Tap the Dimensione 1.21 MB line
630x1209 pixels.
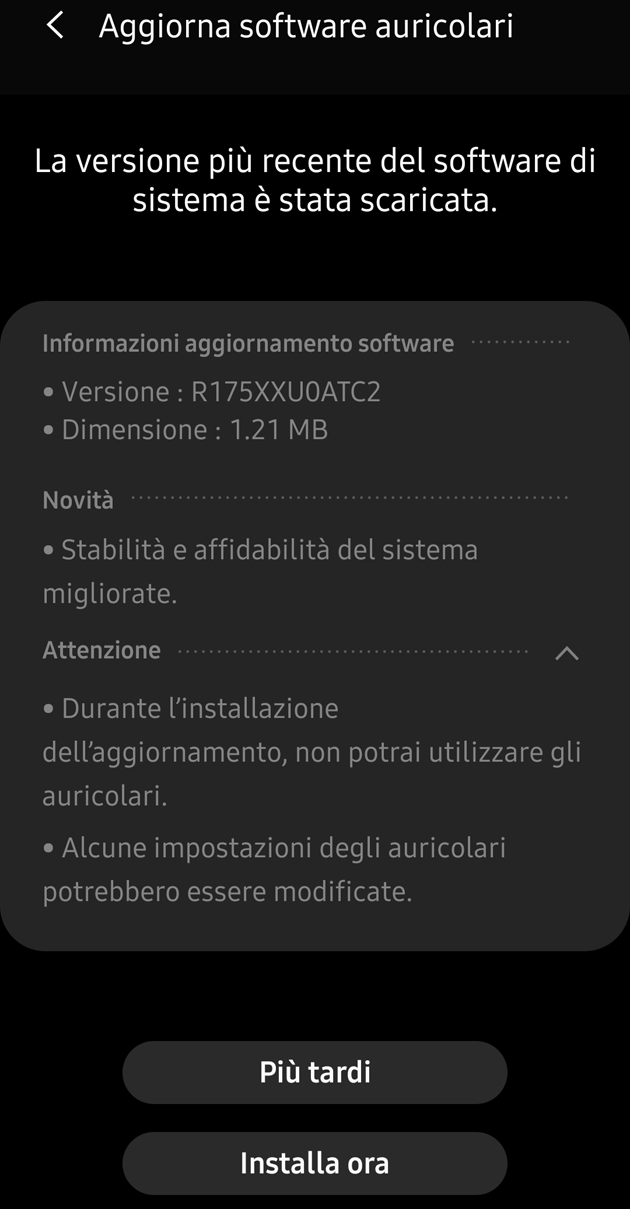pyautogui.click(x=186, y=431)
